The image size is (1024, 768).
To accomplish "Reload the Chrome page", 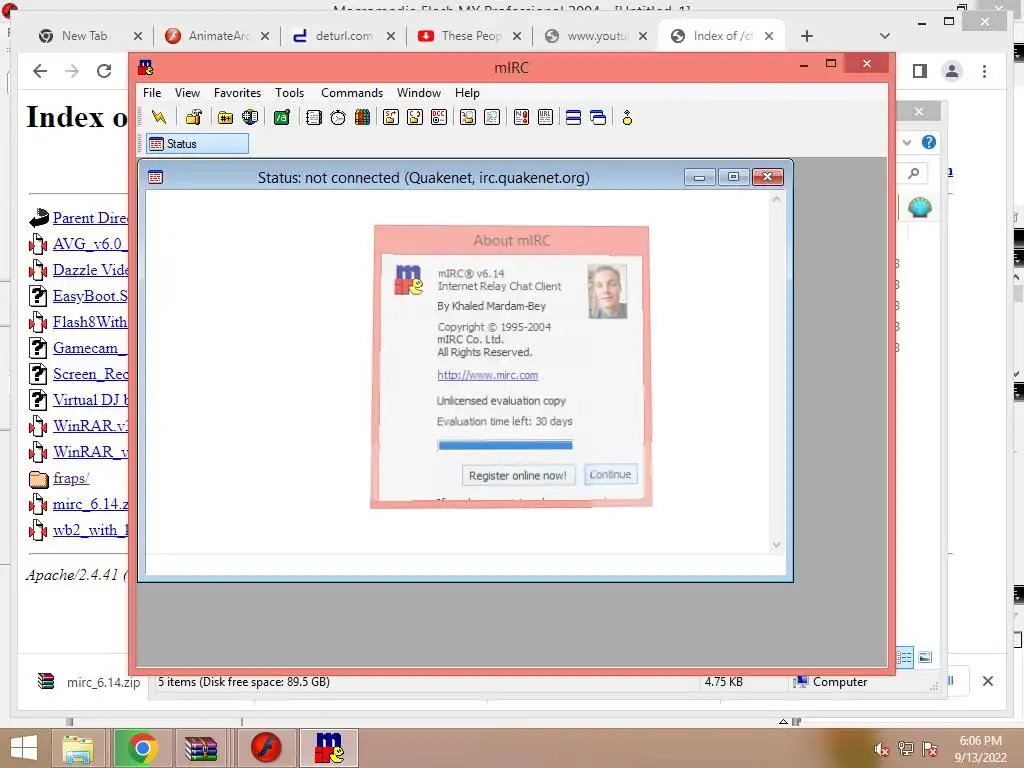I will pyautogui.click(x=104, y=71).
